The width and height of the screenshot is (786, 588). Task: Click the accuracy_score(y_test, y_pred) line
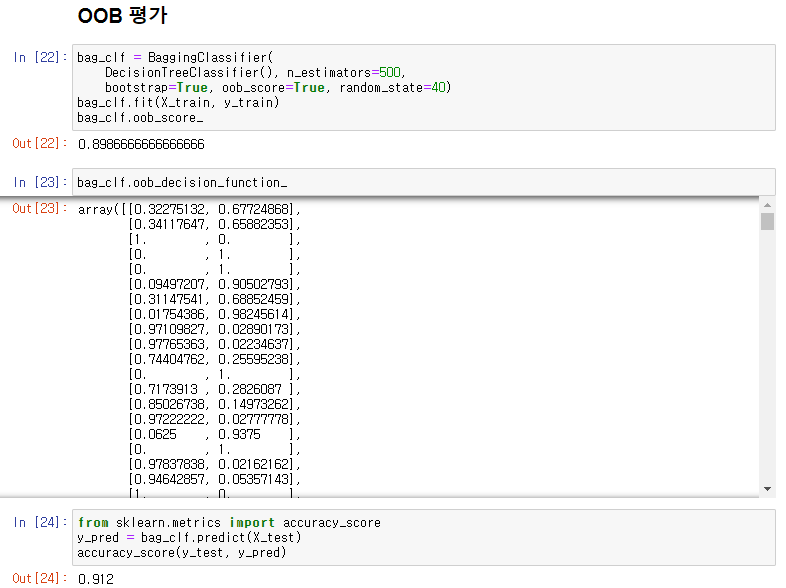181,552
